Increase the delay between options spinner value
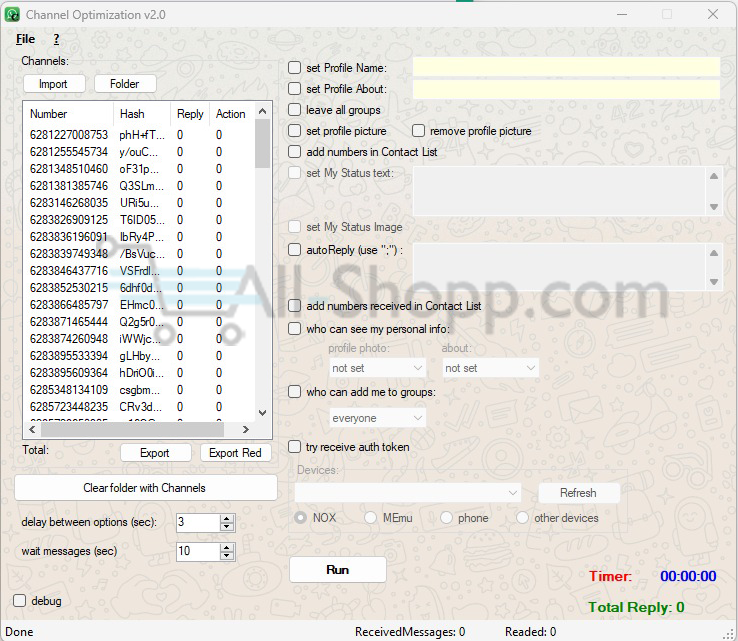Viewport: 738px width, 641px height. point(227,518)
